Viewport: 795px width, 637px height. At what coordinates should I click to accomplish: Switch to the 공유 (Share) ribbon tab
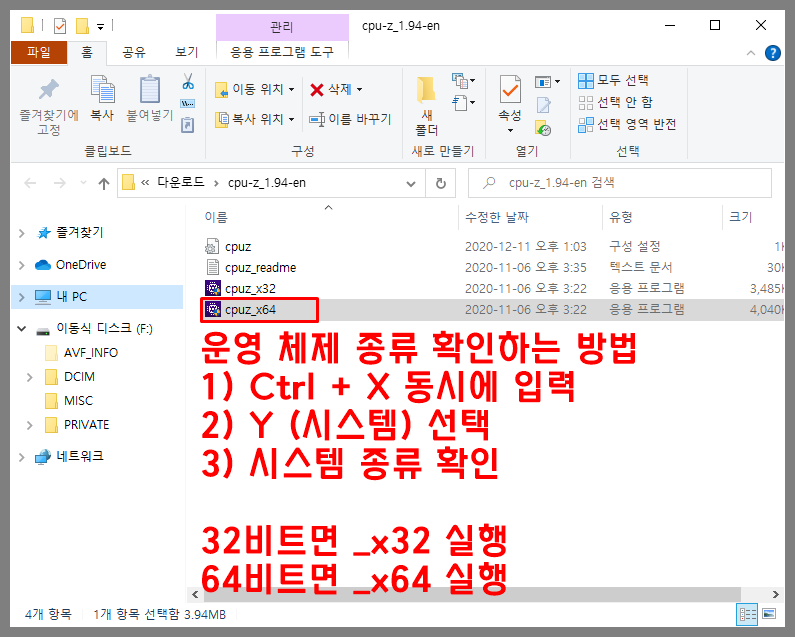tap(134, 52)
